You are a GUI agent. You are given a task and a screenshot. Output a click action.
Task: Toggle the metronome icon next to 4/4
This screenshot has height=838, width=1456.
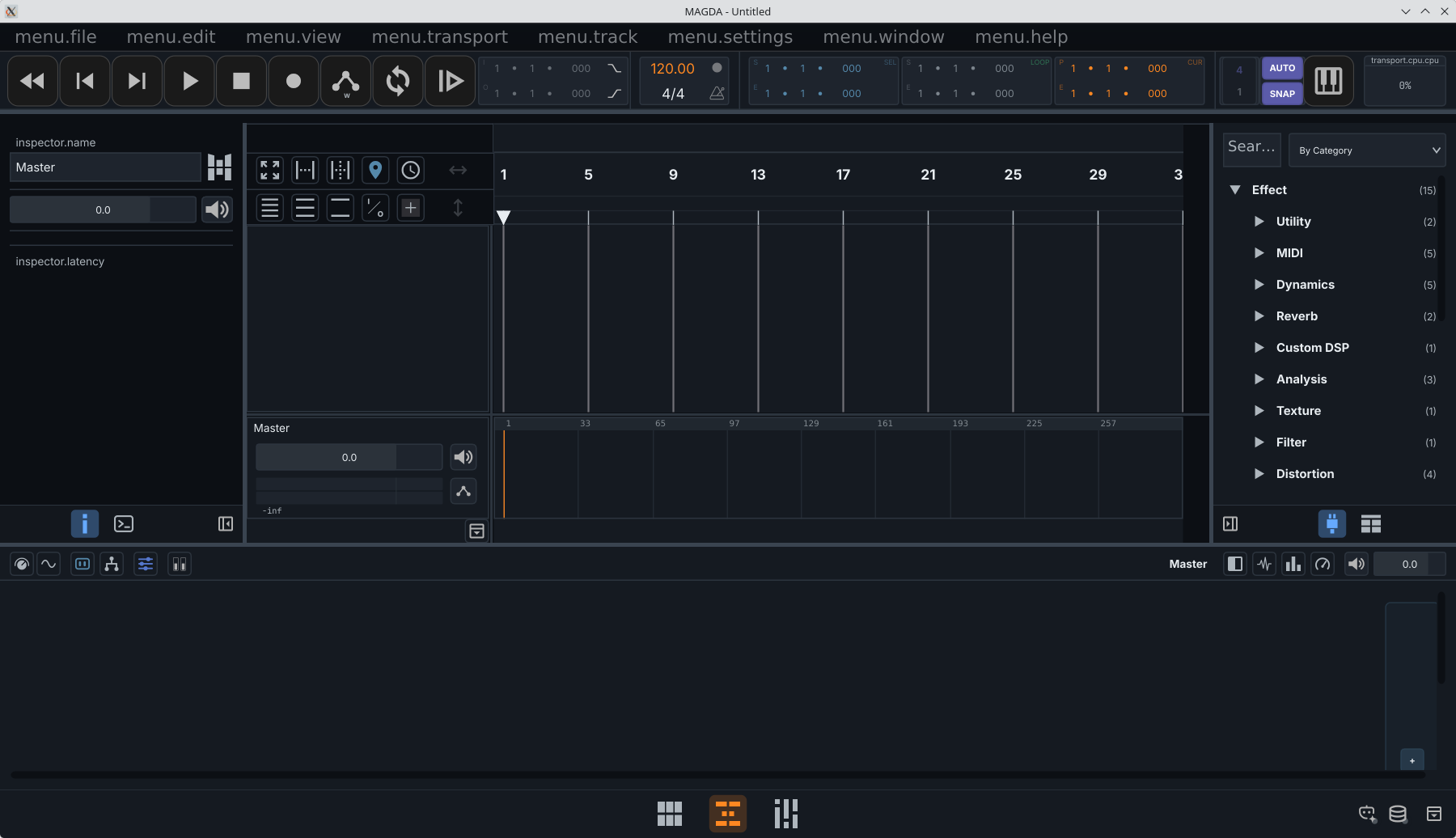[717, 94]
